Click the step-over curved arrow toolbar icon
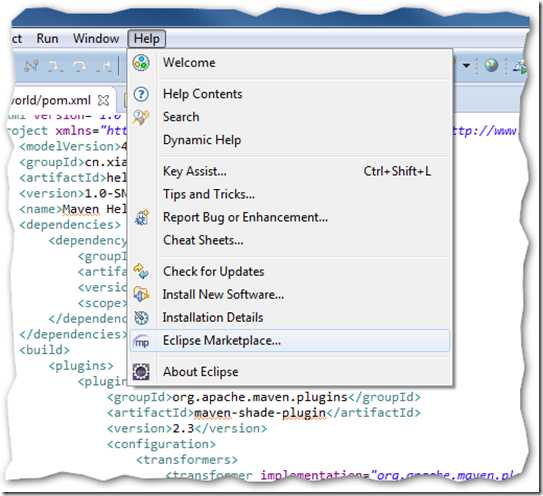The image size is (543, 496). [79, 65]
